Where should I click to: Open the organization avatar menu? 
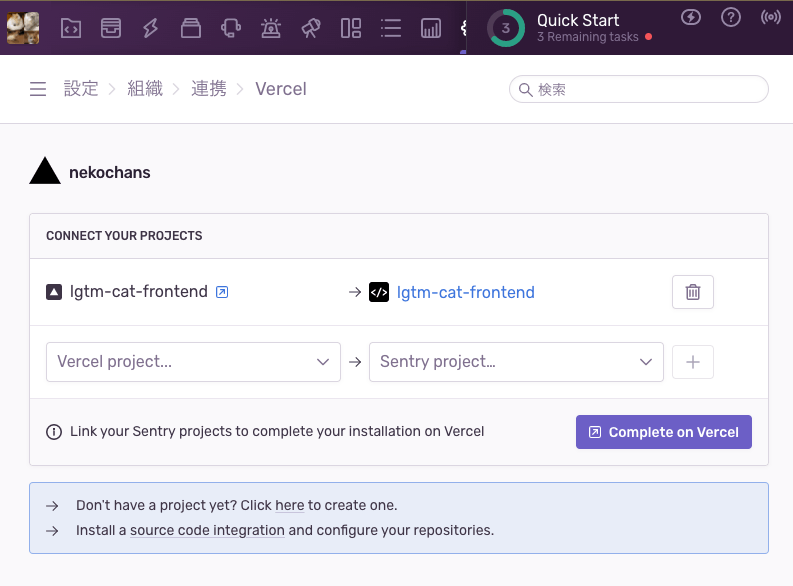click(23, 28)
